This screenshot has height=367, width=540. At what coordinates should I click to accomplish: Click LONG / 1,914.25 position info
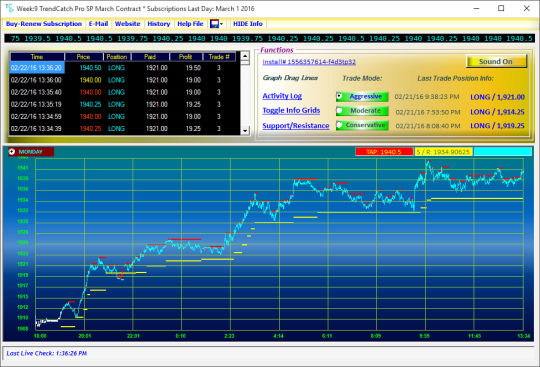(497, 112)
